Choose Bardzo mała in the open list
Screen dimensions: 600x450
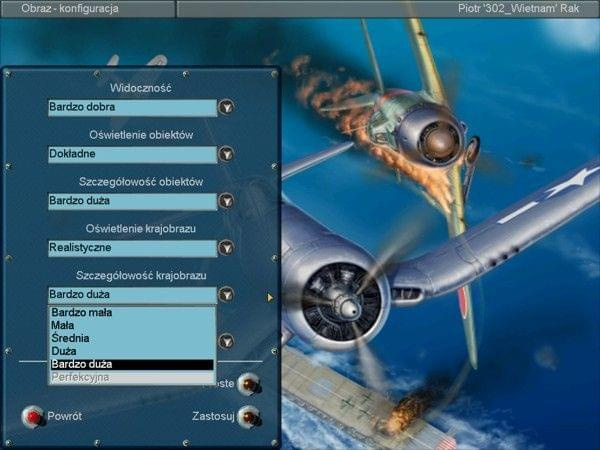pos(132,313)
